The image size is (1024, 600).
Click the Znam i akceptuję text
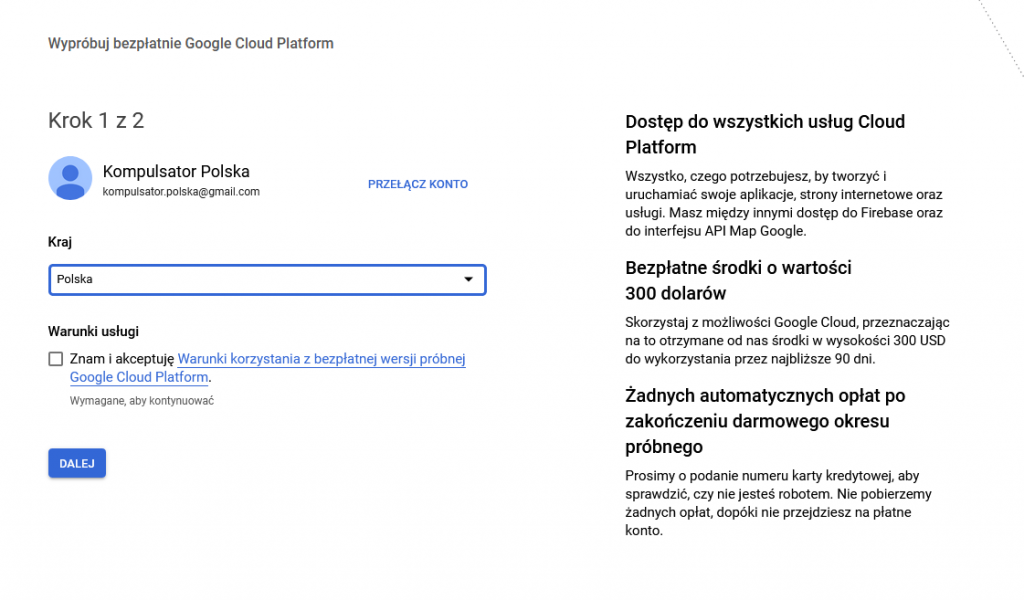point(122,359)
